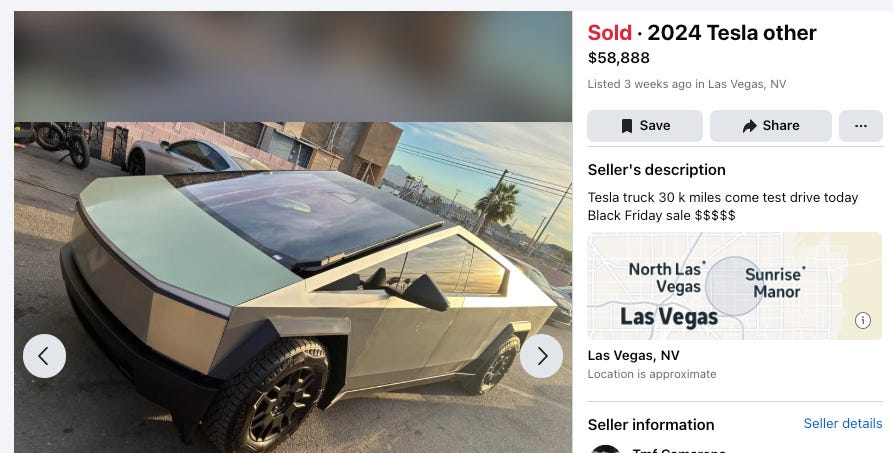Click Sunrise Manor label on map
The image size is (893, 453).
click(x=776, y=283)
